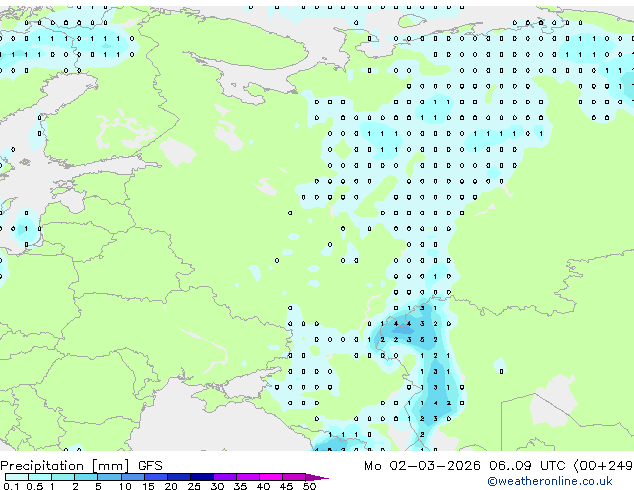Select the 40–45 mm magenta legend swatch
Viewport: 634px width, 490px height.
point(271,477)
